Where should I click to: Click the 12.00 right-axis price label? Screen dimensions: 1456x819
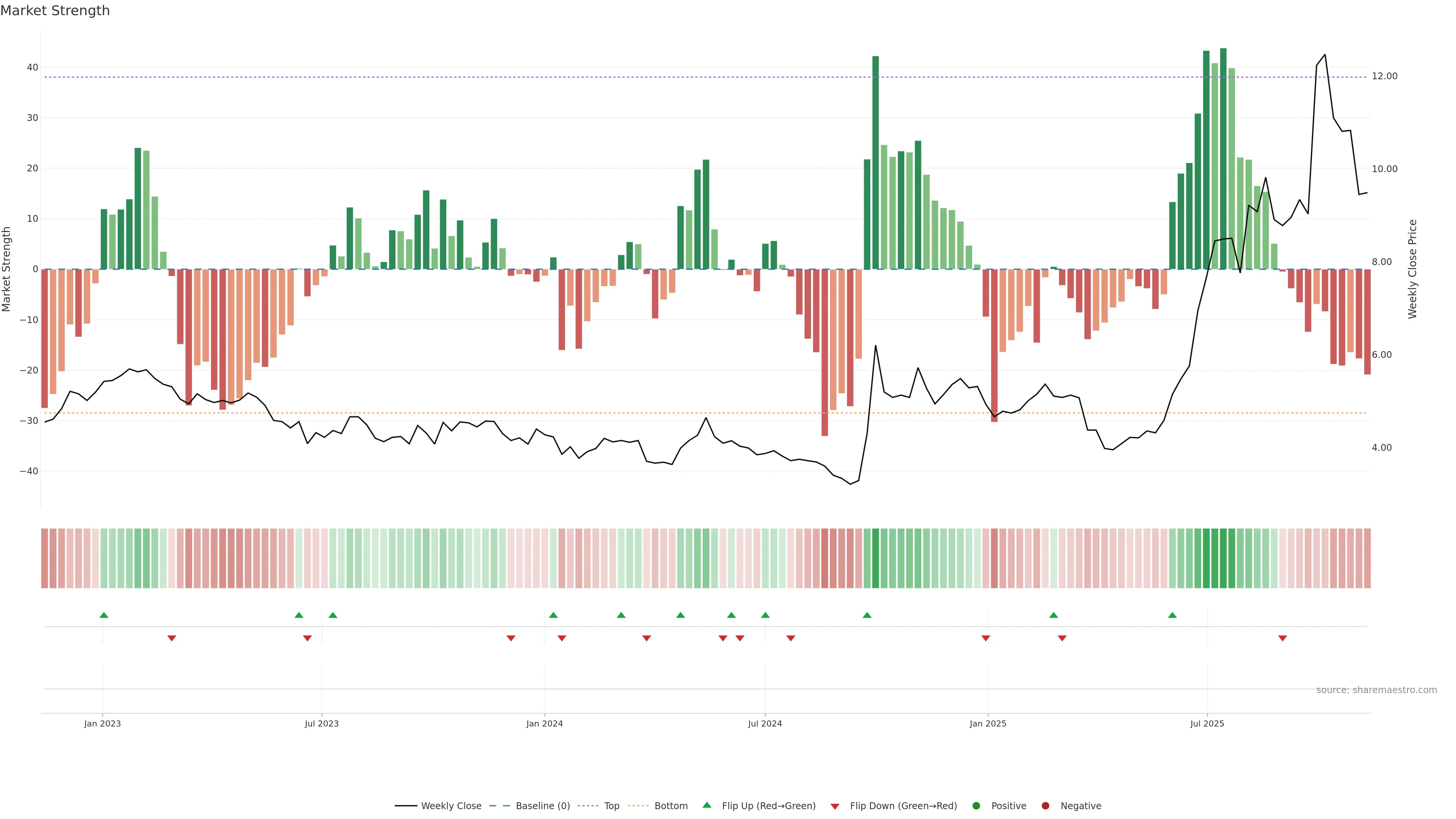point(1384,76)
